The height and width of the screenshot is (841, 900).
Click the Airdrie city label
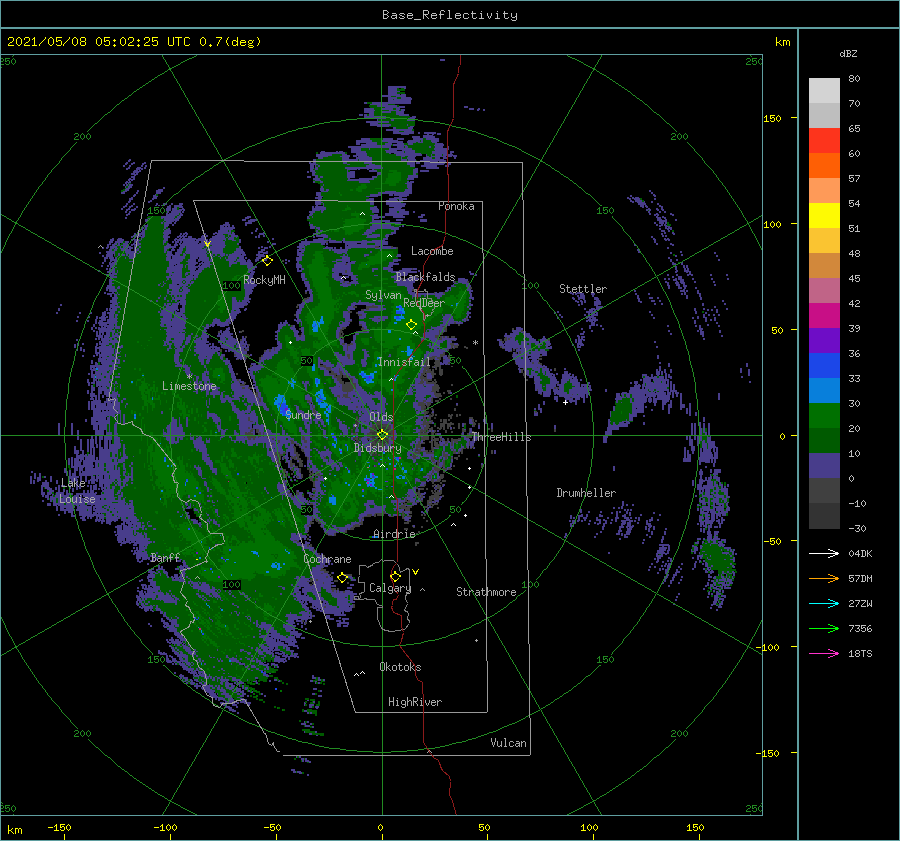[x=394, y=534]
